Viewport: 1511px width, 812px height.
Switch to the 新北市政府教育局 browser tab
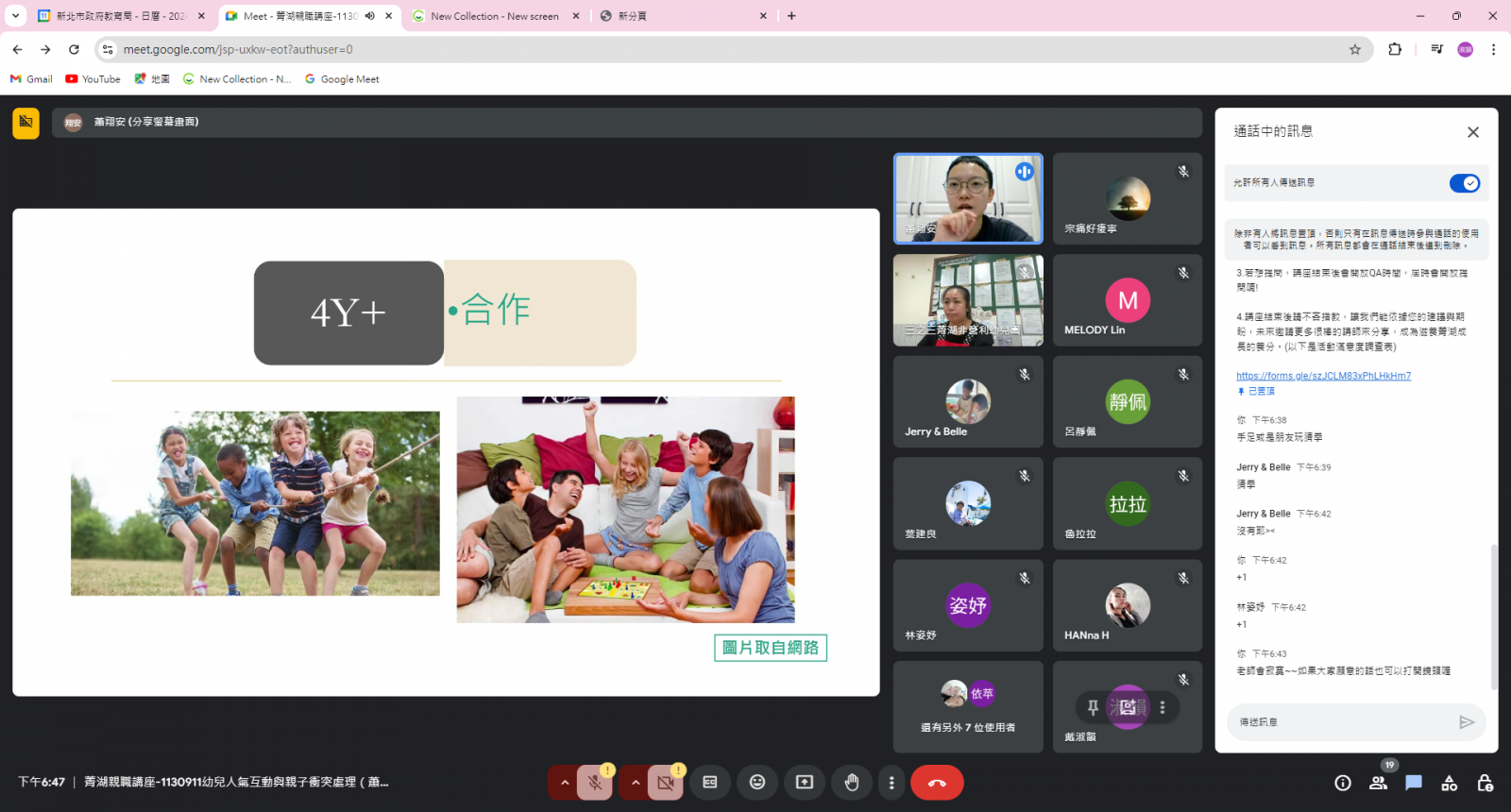(x=120, y=16)
